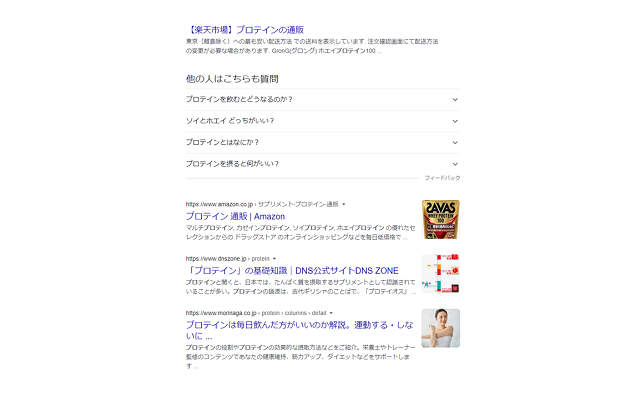
Task: Open the dropdown arrow next to dnszone.jp URL
Action: point(274,259)
